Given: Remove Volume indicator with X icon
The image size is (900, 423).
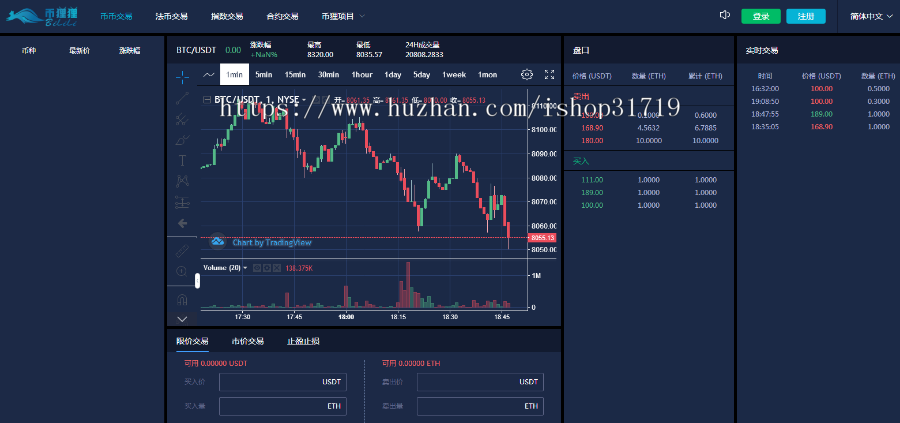Looking at the screenshot, I should [x=277, y=267].
